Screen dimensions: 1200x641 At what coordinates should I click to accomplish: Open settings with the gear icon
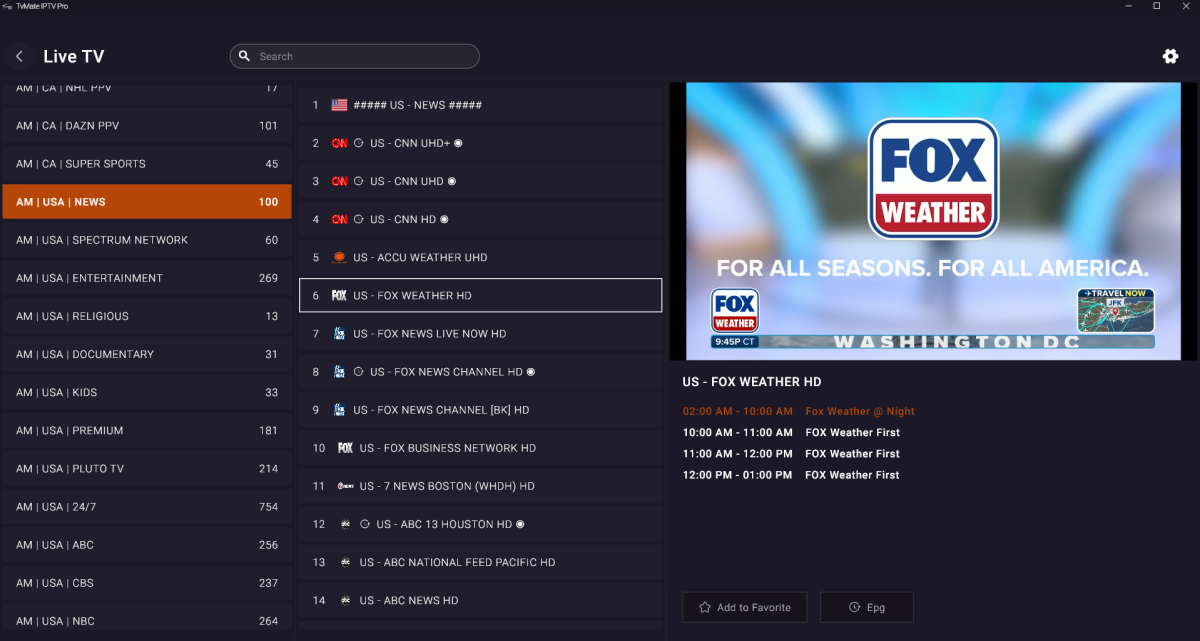point(1170,56)
